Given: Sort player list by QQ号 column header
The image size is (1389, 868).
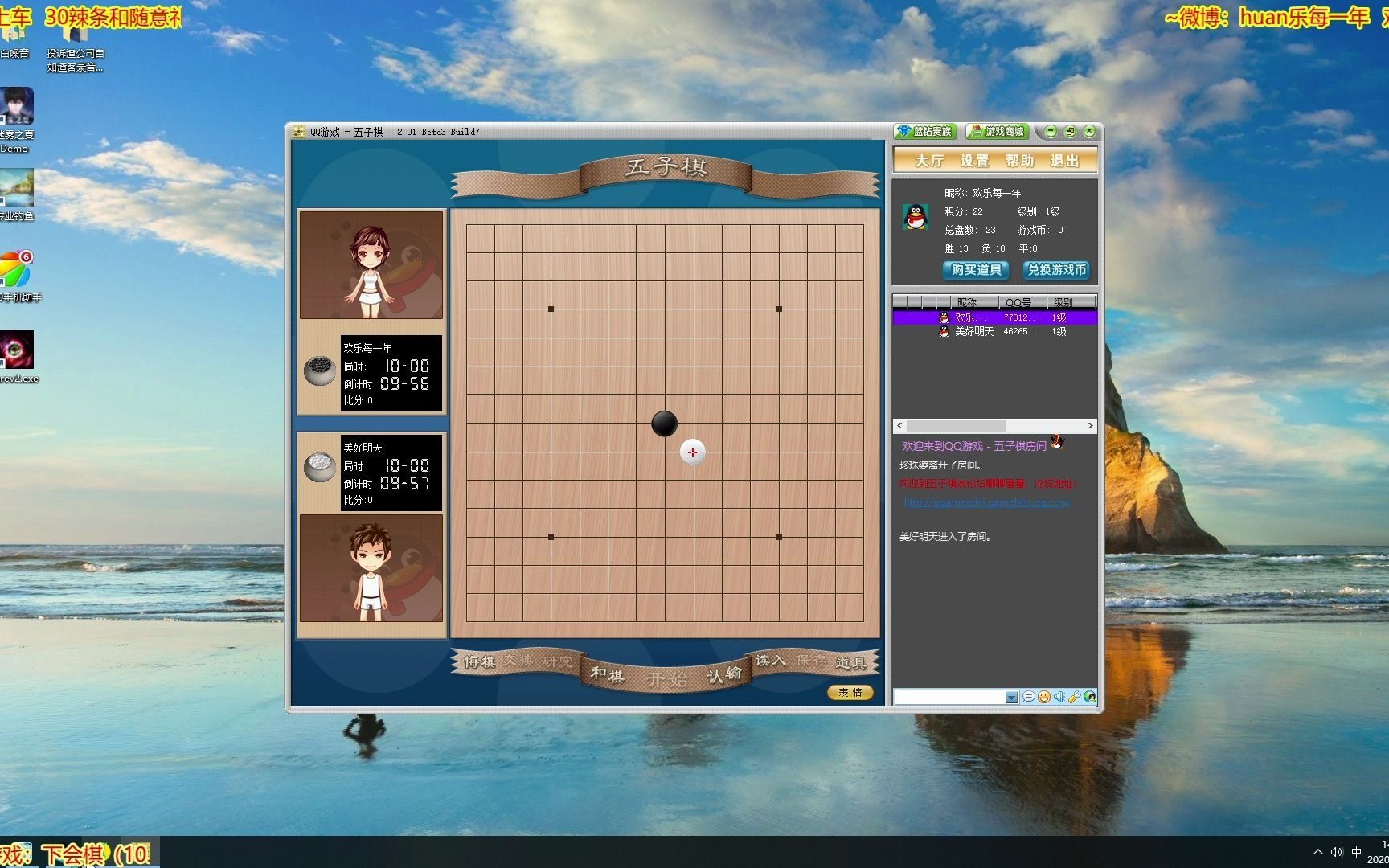Looking at the screenshot, I should pyautogui.click(x=1022, y=302).
